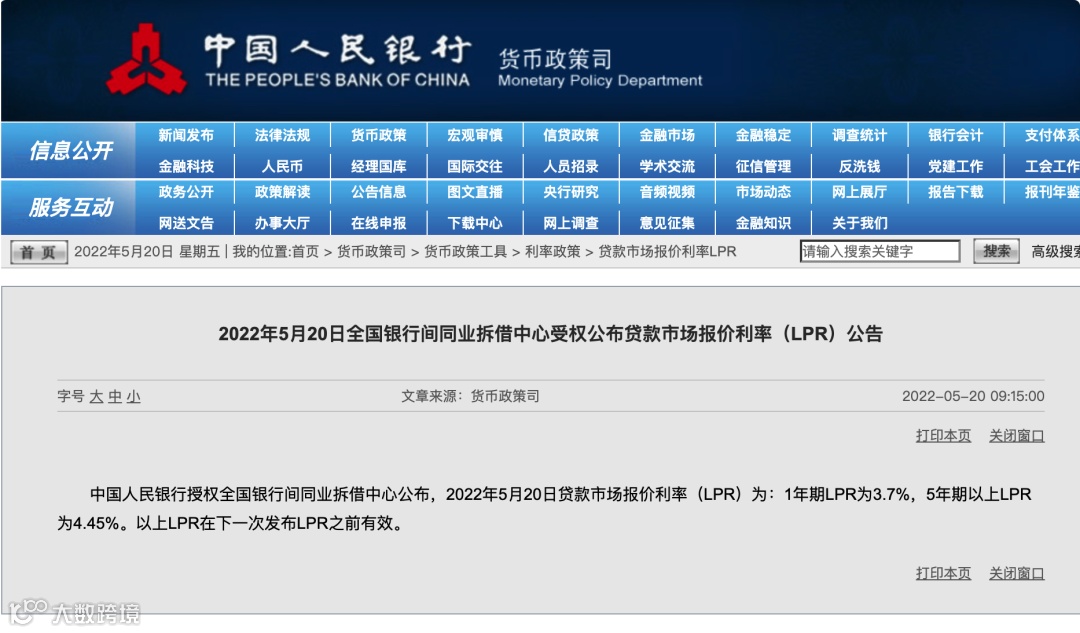Open 报告下载 navigation link

(955, 192)
